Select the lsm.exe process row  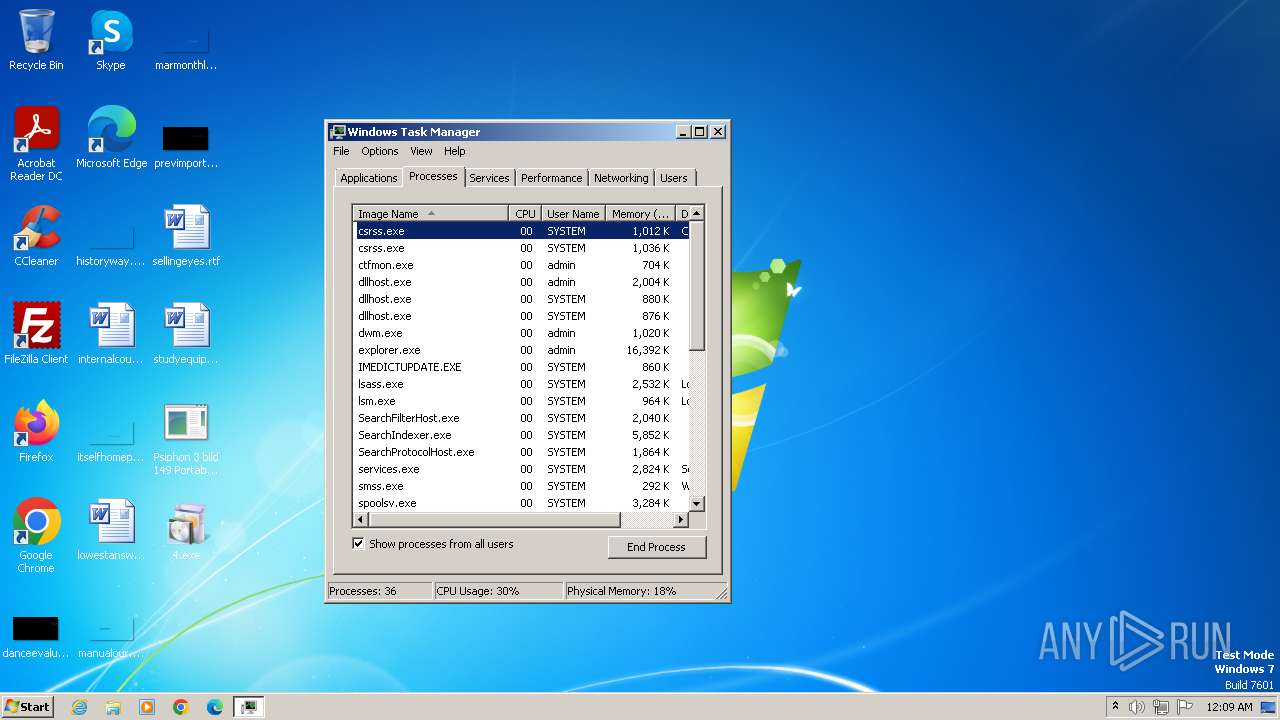[x=521, y=401]
